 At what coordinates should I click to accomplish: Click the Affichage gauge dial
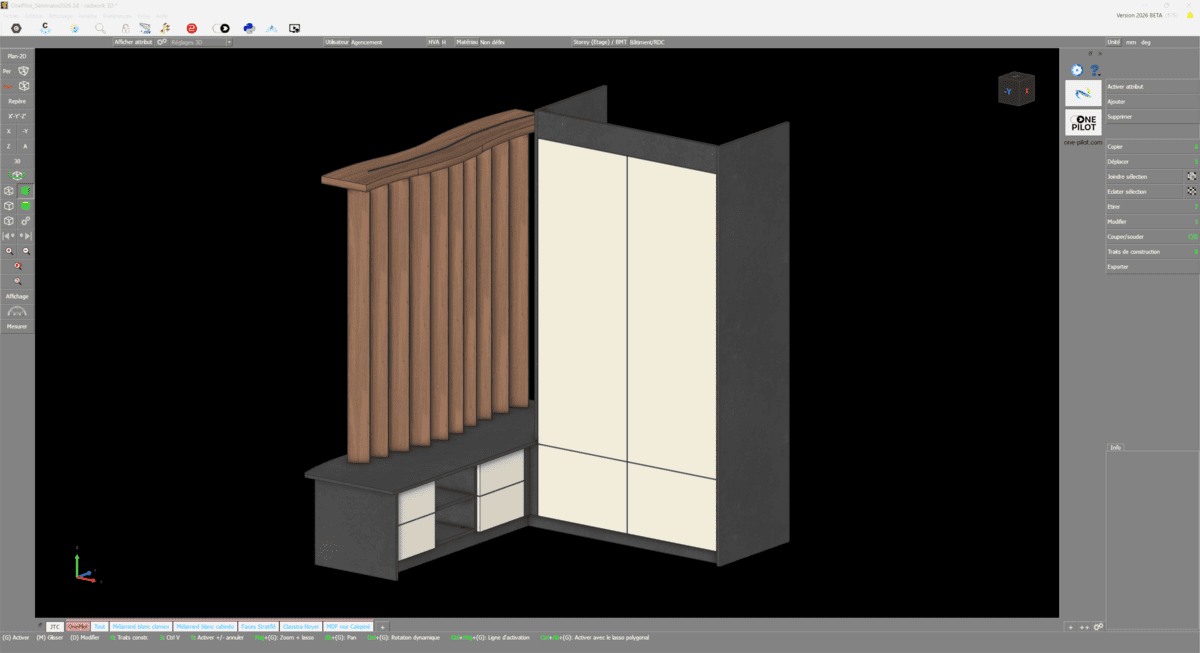pos(17,312)
